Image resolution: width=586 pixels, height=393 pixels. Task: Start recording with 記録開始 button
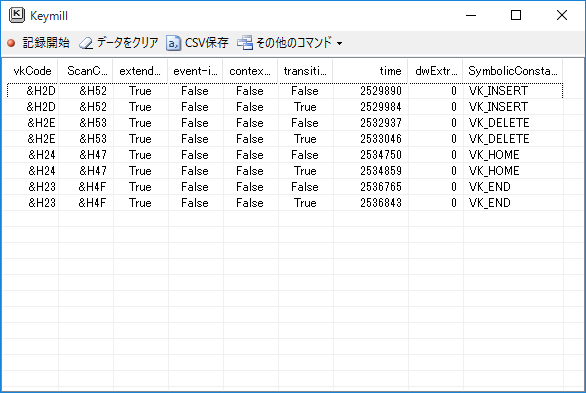coord(38,43)
